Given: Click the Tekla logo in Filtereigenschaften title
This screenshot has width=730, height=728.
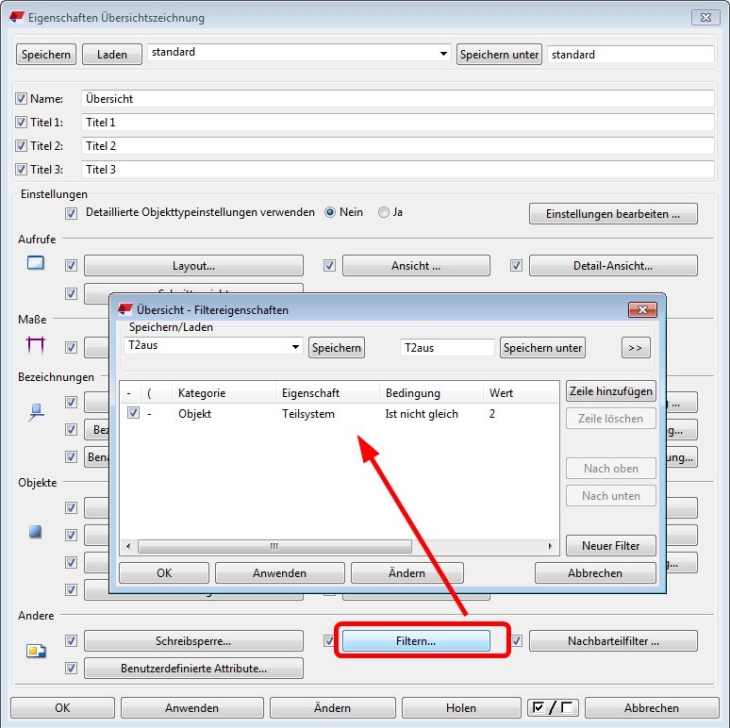Looking at the screenshot, I should coord(126,309).
